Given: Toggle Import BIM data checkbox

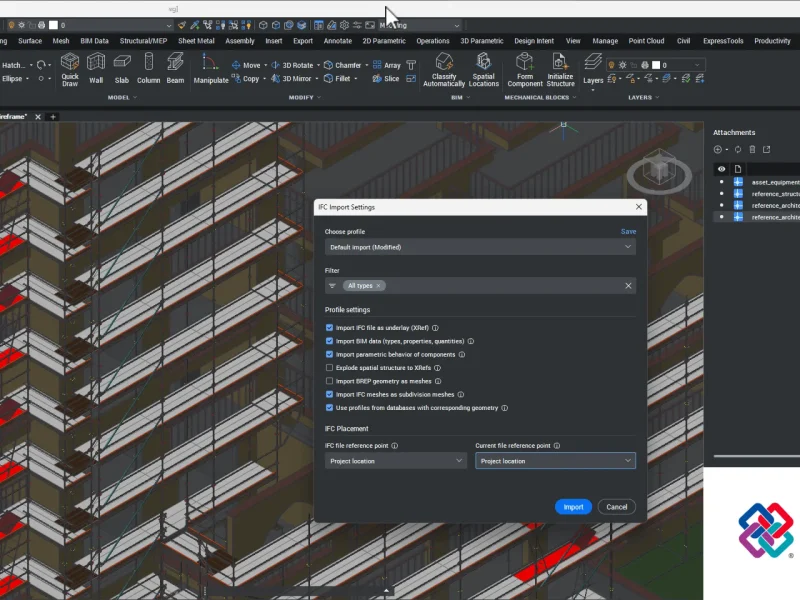Looking at the screenshot, I should click(329, 341).
